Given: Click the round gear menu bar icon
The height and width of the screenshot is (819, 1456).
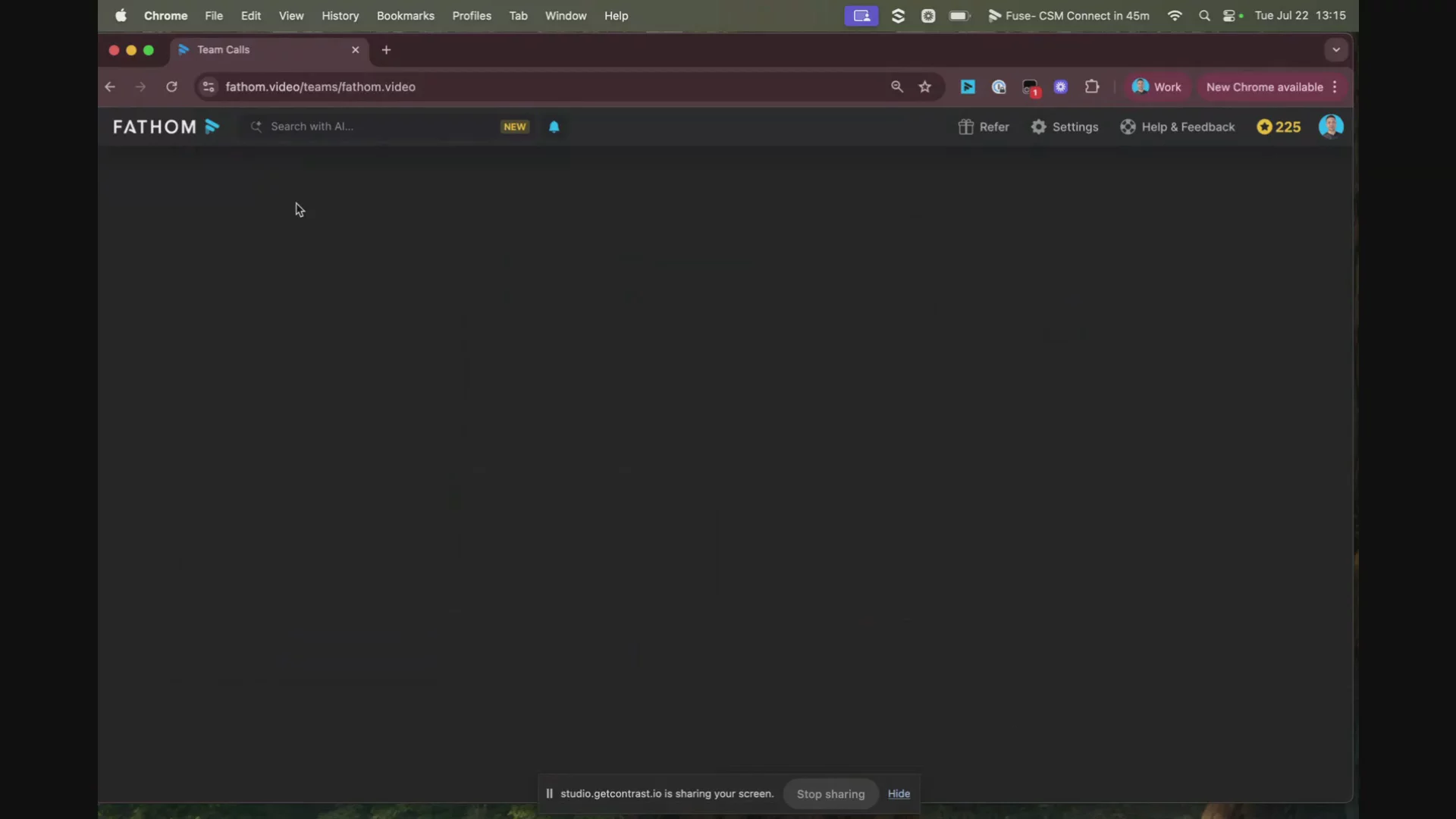Looking at the screenshot, I should [x=928, y=15].
